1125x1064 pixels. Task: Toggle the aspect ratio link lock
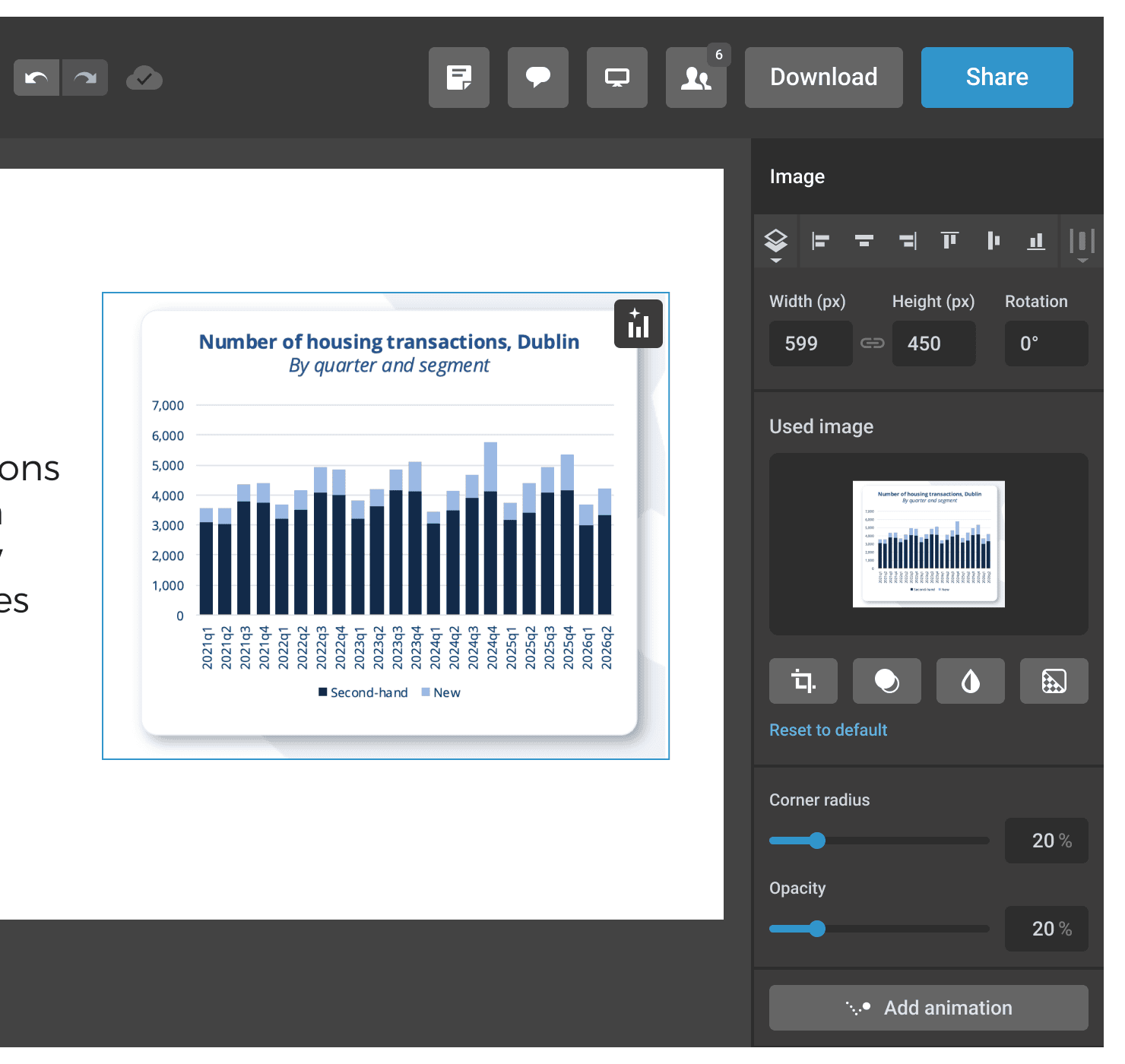(873, 344)
